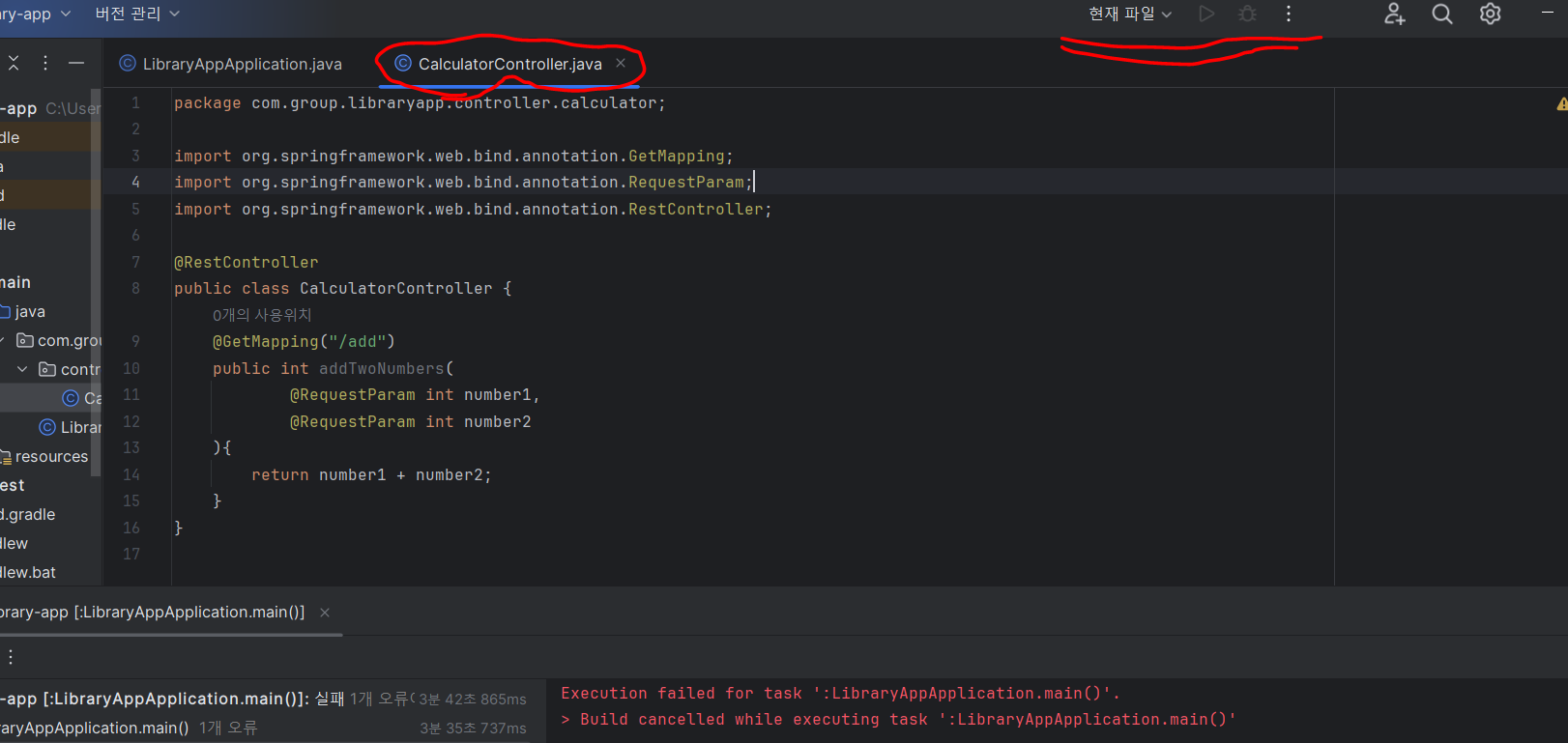The image size is (1568, 743).
Task: Close the CalculatorController.java tab
Action: tap(621, 63)
